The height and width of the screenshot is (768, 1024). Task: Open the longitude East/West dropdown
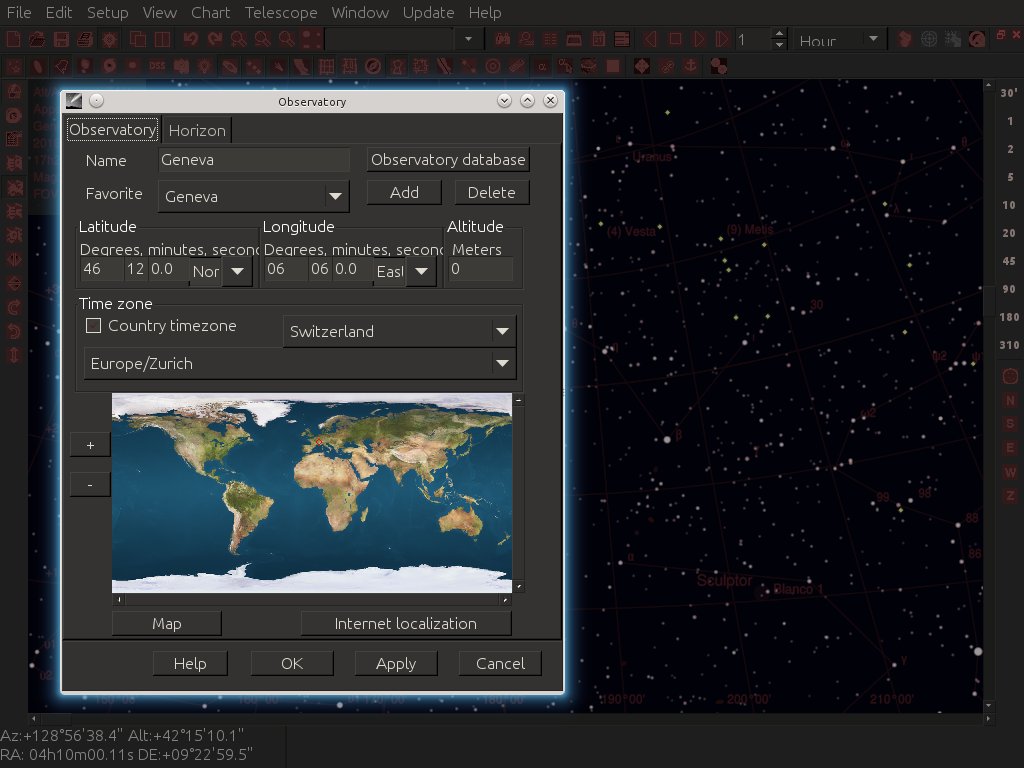[x=422, y=270]
